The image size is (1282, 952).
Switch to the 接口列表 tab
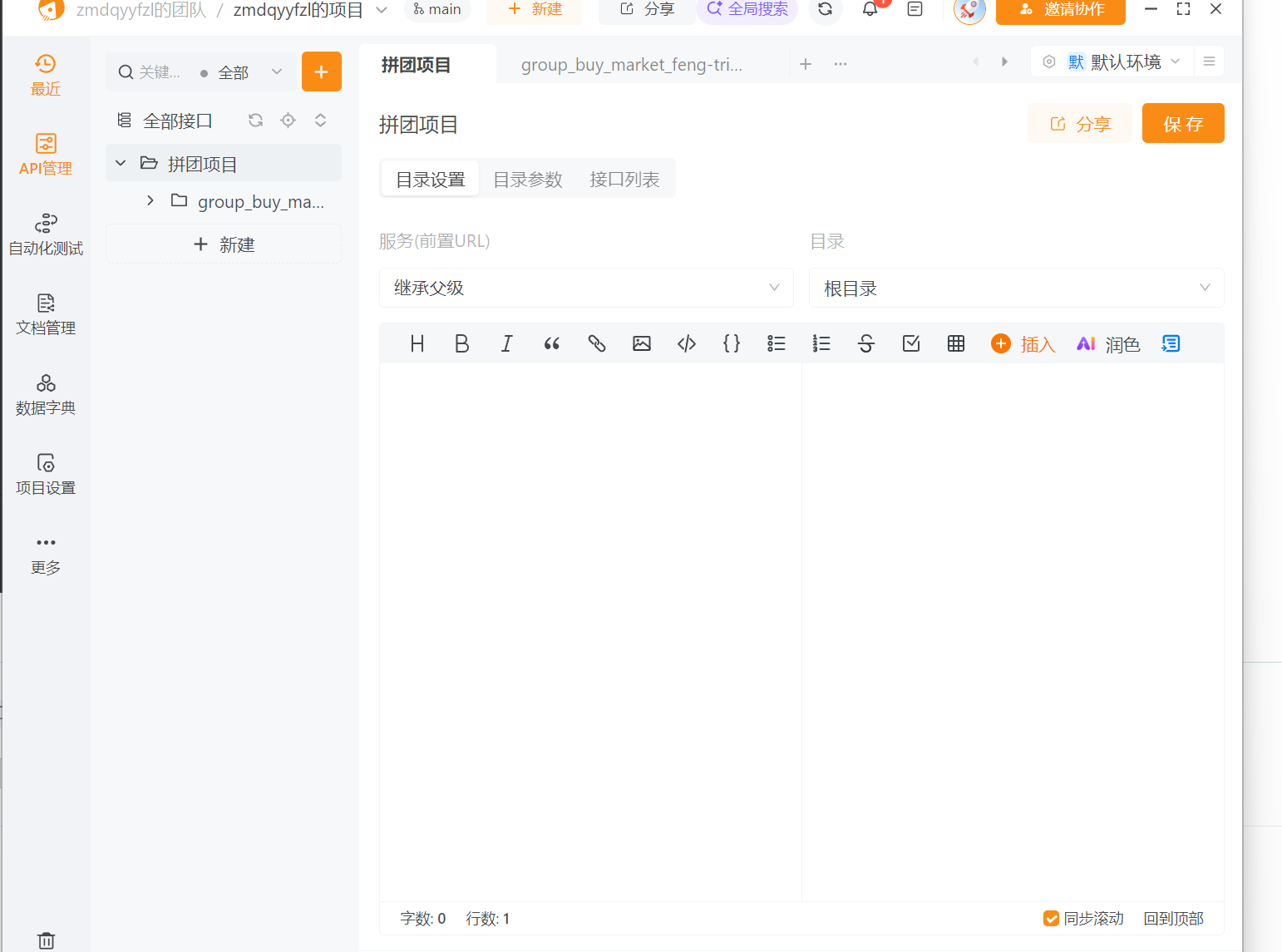(x=624, y=178)
